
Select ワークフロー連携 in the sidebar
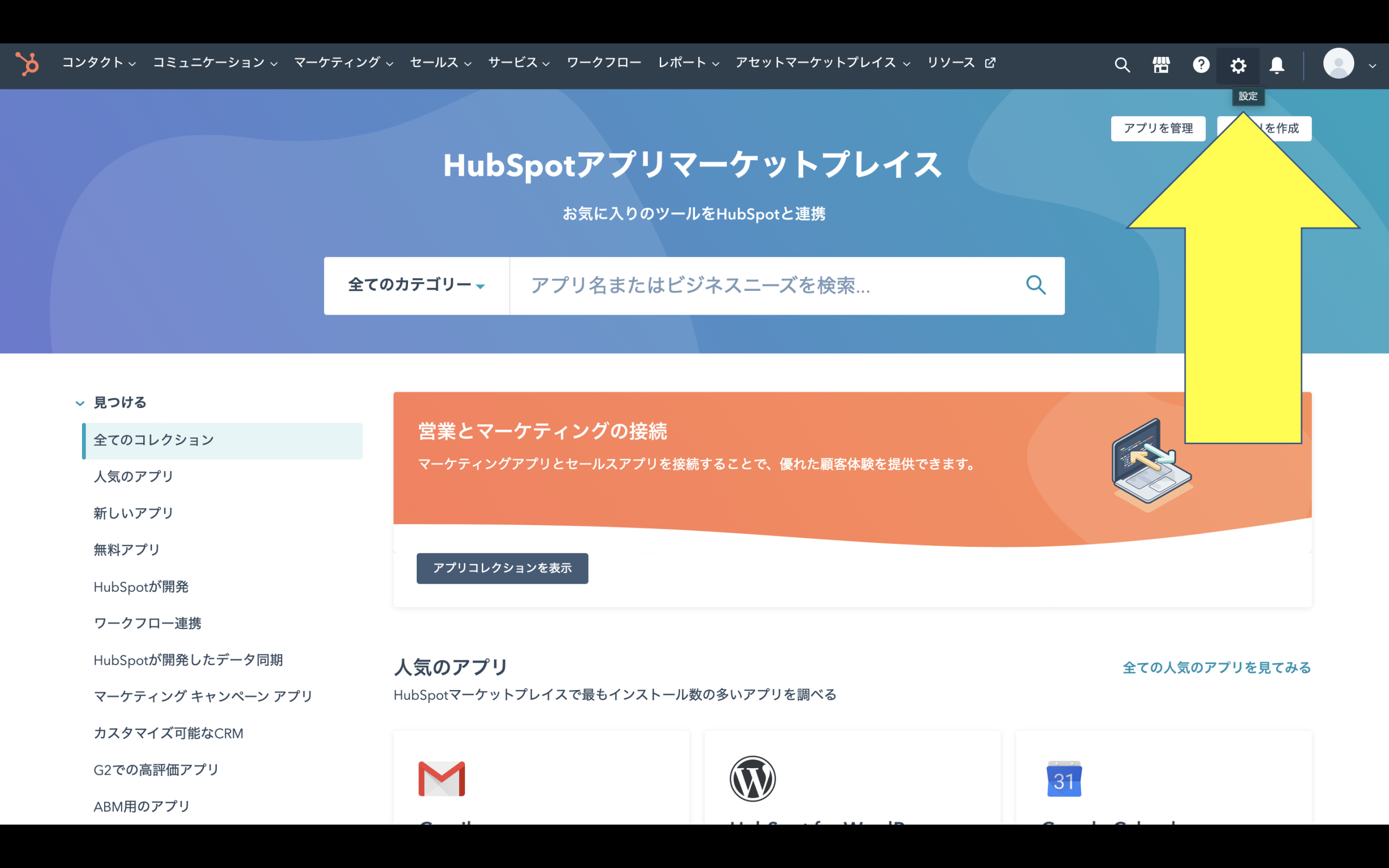click(148, 623)
